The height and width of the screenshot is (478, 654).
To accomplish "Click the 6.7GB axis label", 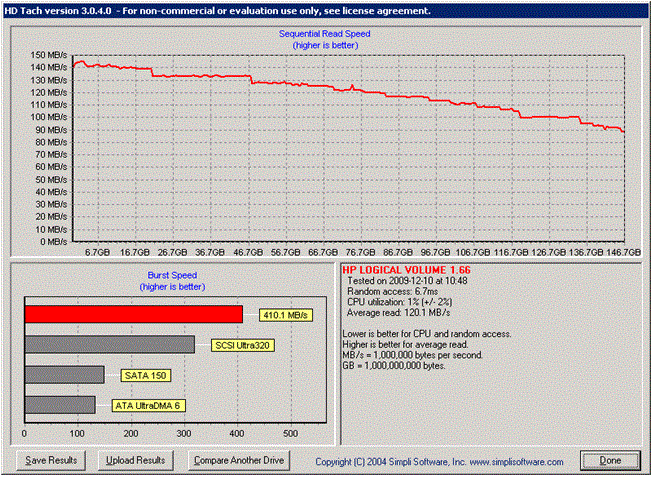I will pyautogui.click(x=98, y=252).
